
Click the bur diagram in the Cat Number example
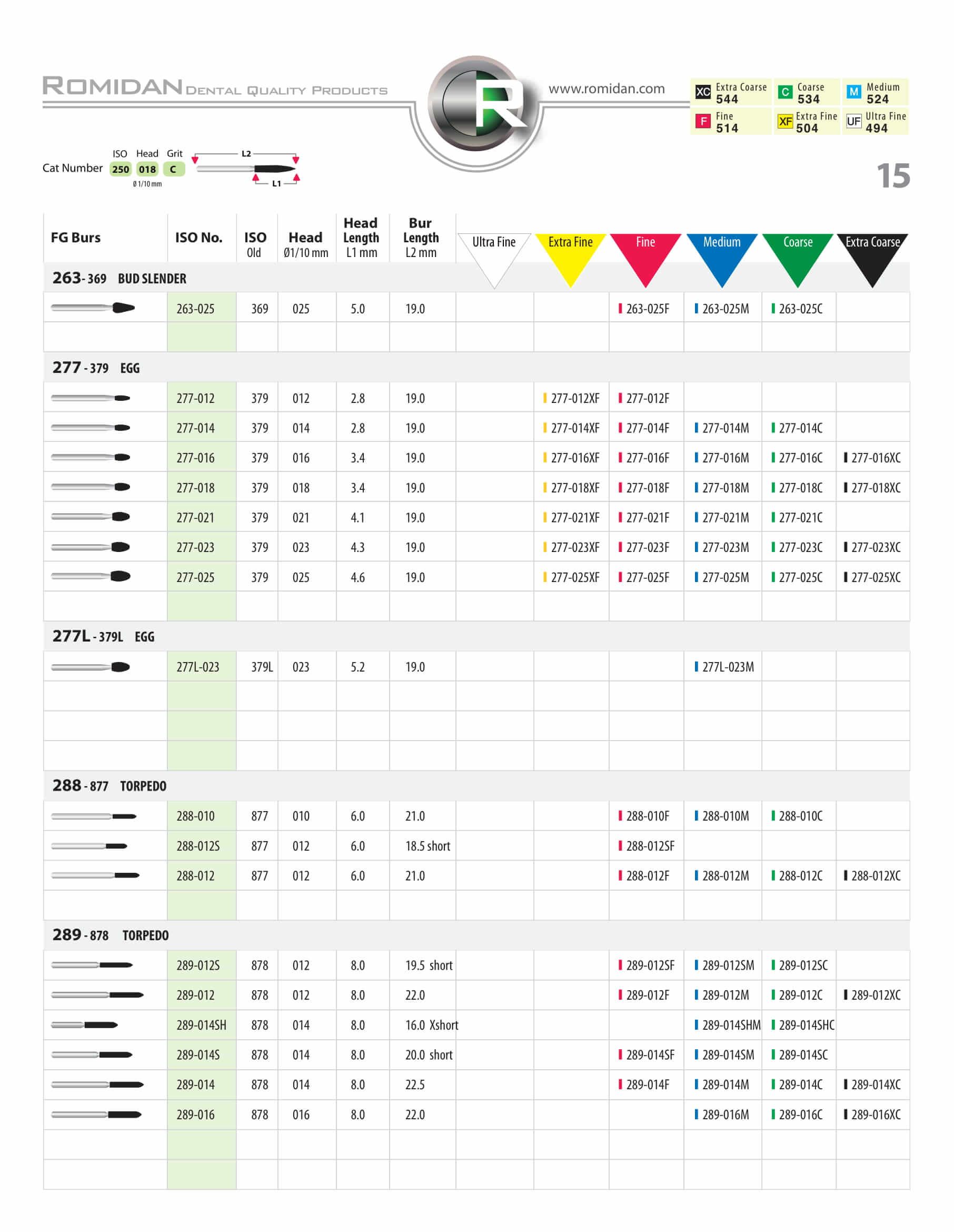coord(246,169)
